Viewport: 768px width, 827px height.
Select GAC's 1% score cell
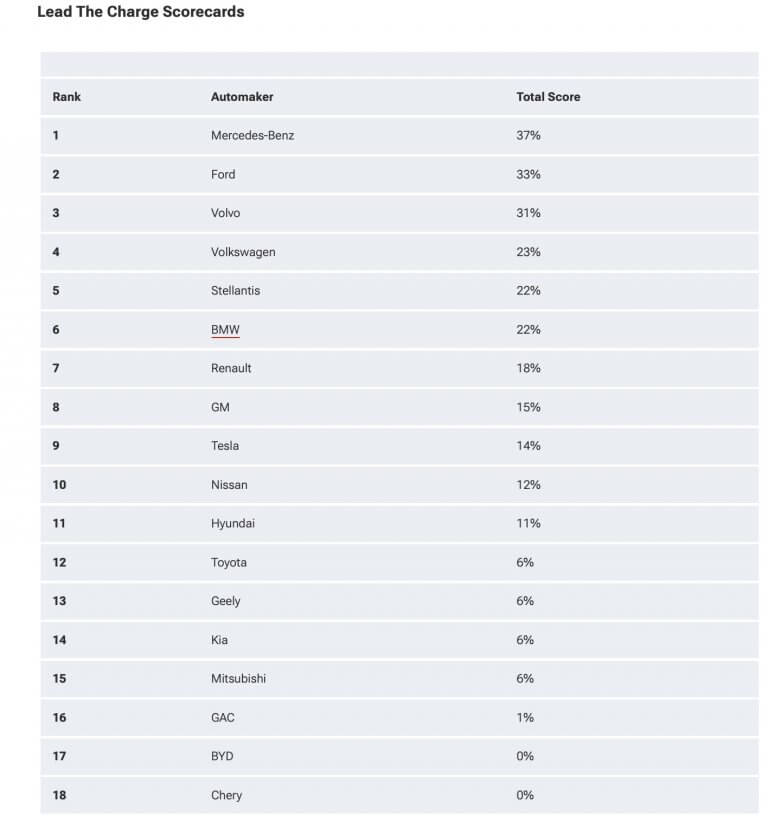(x=525, y=717)
